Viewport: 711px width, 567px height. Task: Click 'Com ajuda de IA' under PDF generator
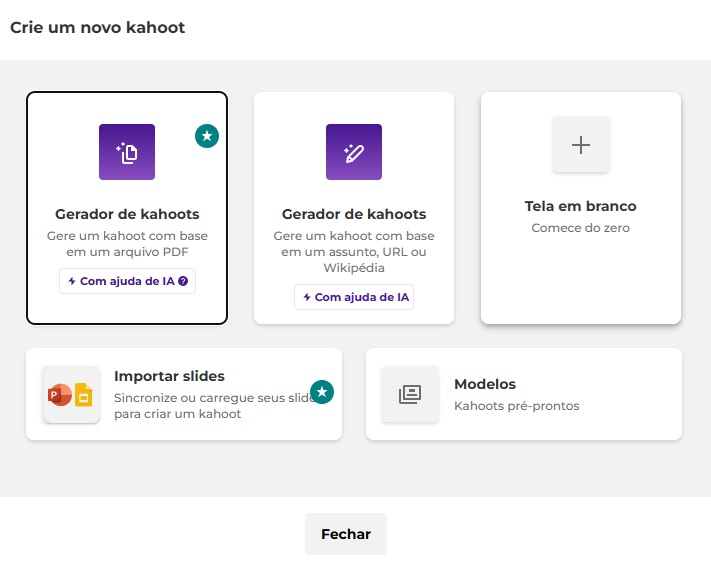click(127, 281)
